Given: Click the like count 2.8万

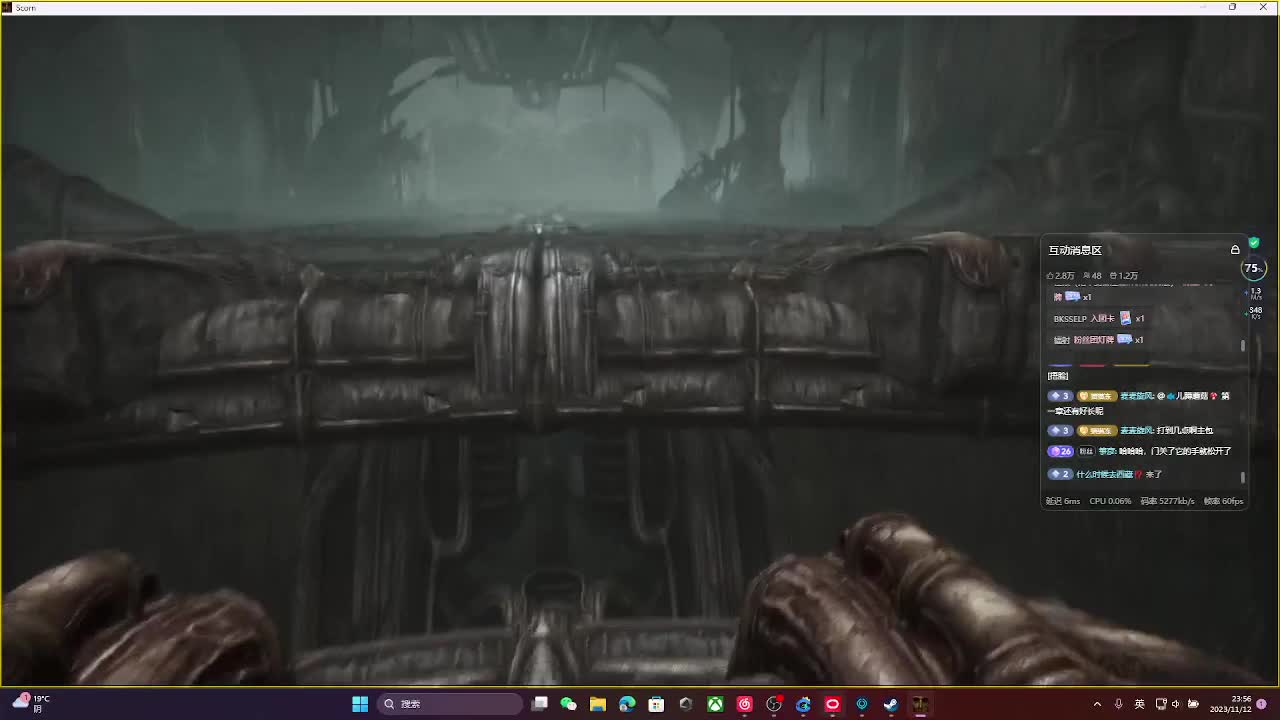Looking at the screenshot, I should click(x=1060, y=276).
